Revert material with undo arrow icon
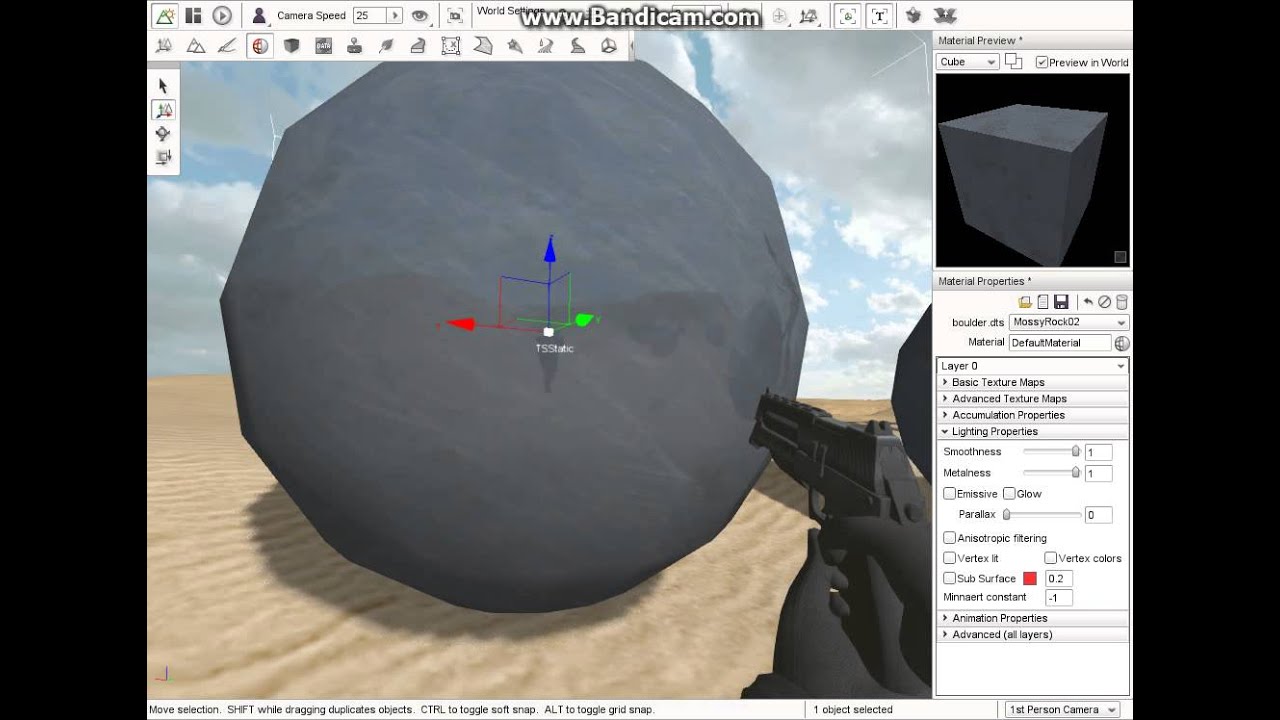The image size is (1280, 720). (x=1088, y=301)
